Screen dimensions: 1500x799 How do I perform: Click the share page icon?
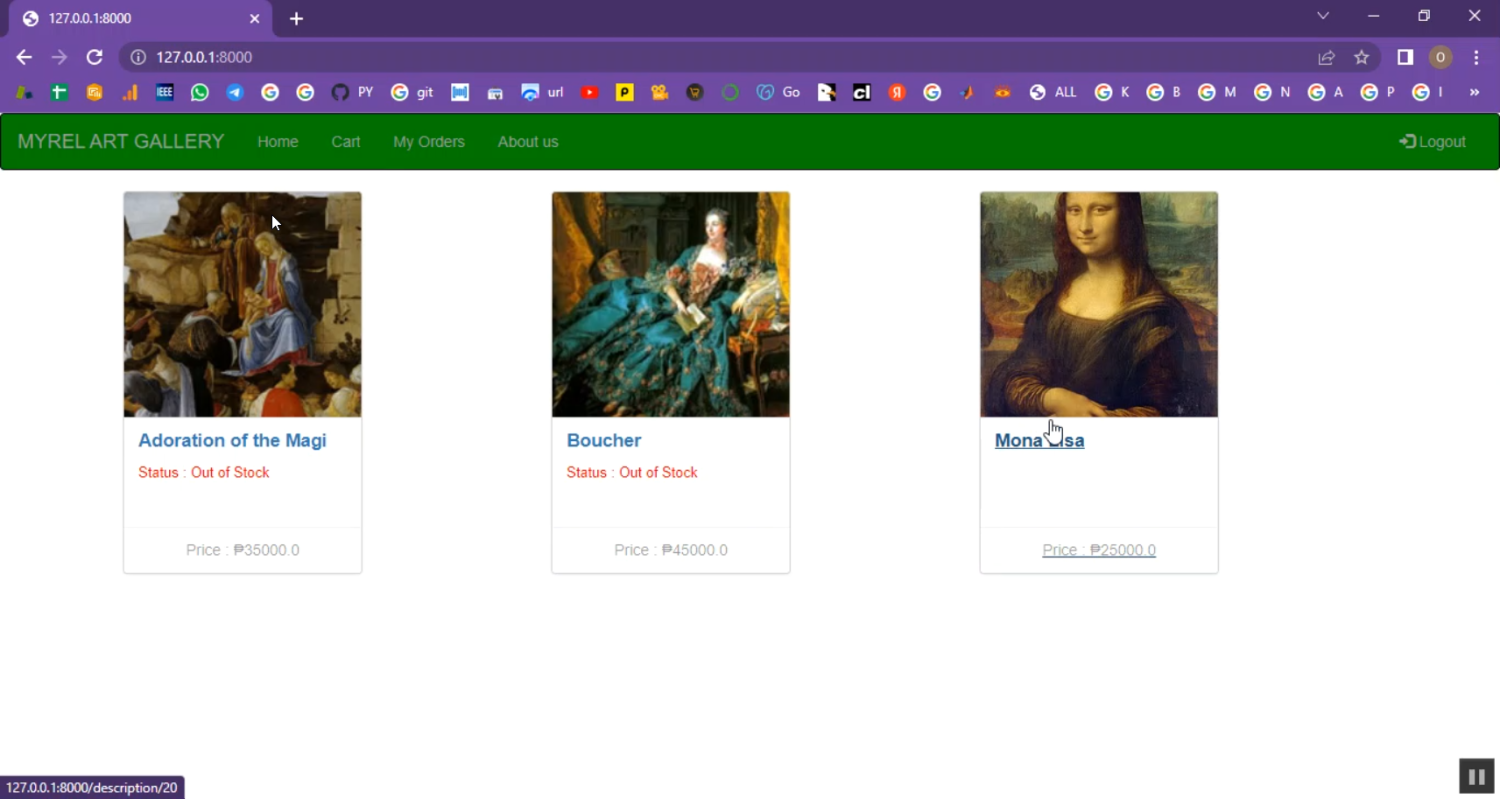[1326, 58]
